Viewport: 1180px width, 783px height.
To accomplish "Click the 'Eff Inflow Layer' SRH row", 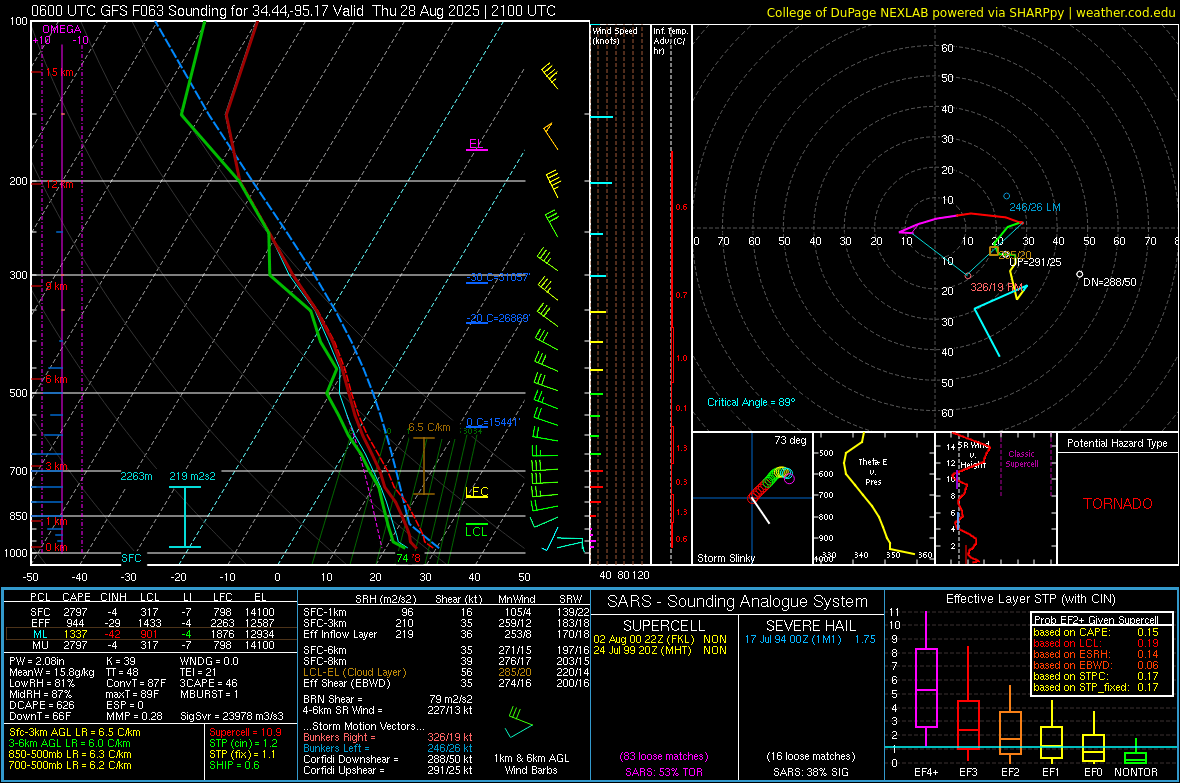I will 446,634.
